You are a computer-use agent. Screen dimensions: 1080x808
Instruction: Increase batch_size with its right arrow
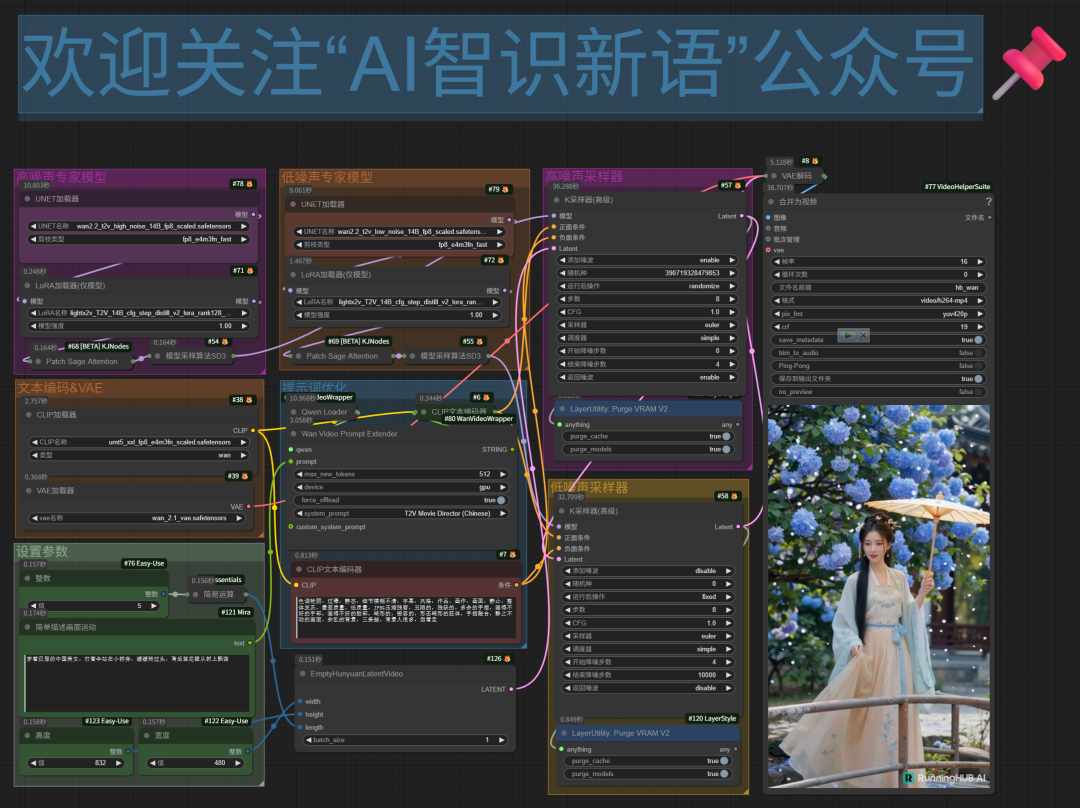501,740
